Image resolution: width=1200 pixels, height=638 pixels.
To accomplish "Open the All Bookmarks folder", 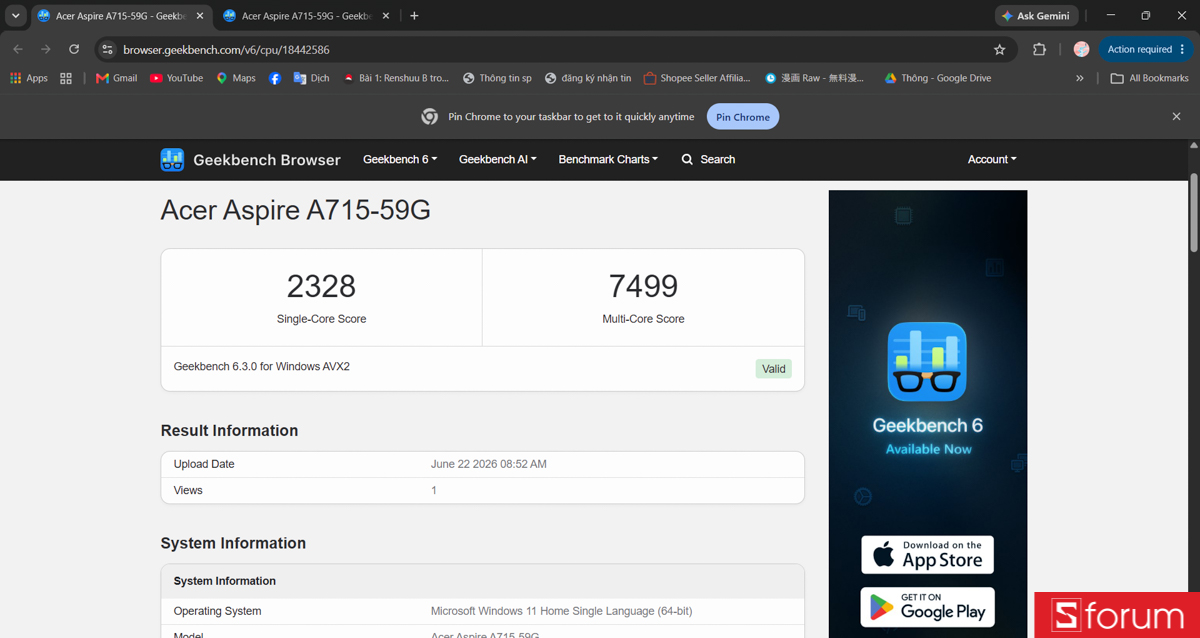I will [x=1149, y=78].
